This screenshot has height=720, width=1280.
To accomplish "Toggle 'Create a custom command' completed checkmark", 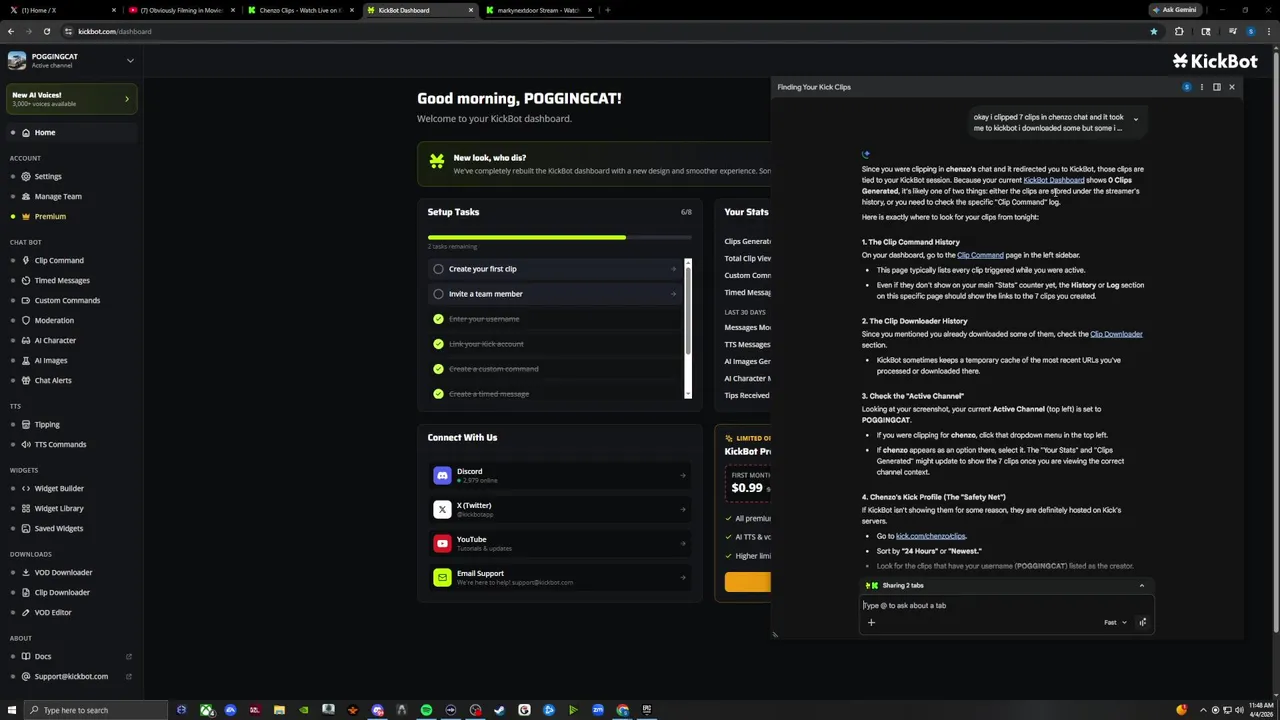I will point(438,369).
